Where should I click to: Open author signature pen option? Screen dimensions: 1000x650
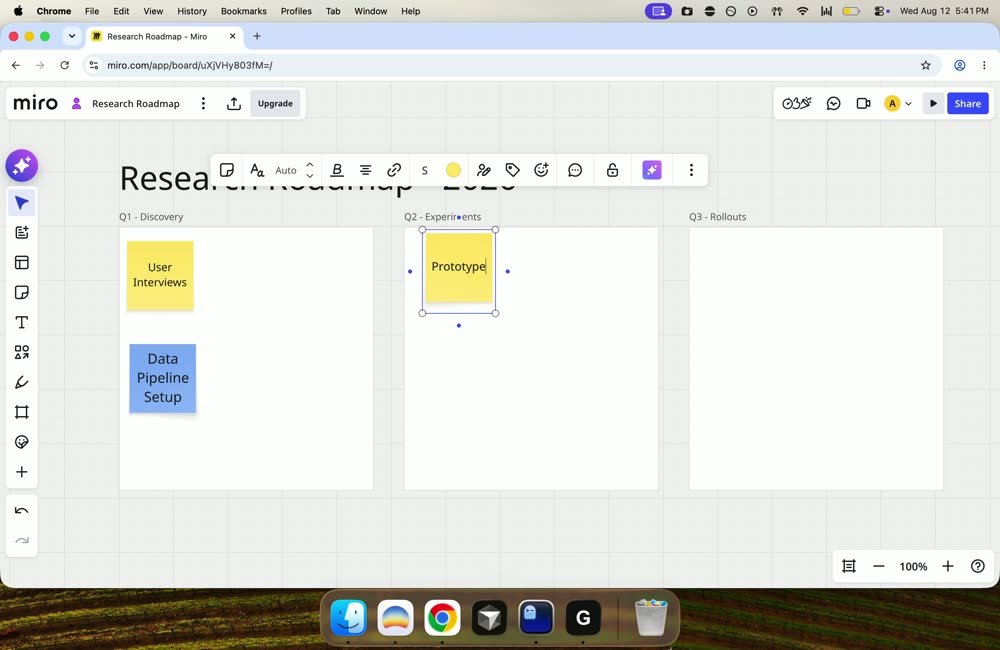(x=483, y=170)
